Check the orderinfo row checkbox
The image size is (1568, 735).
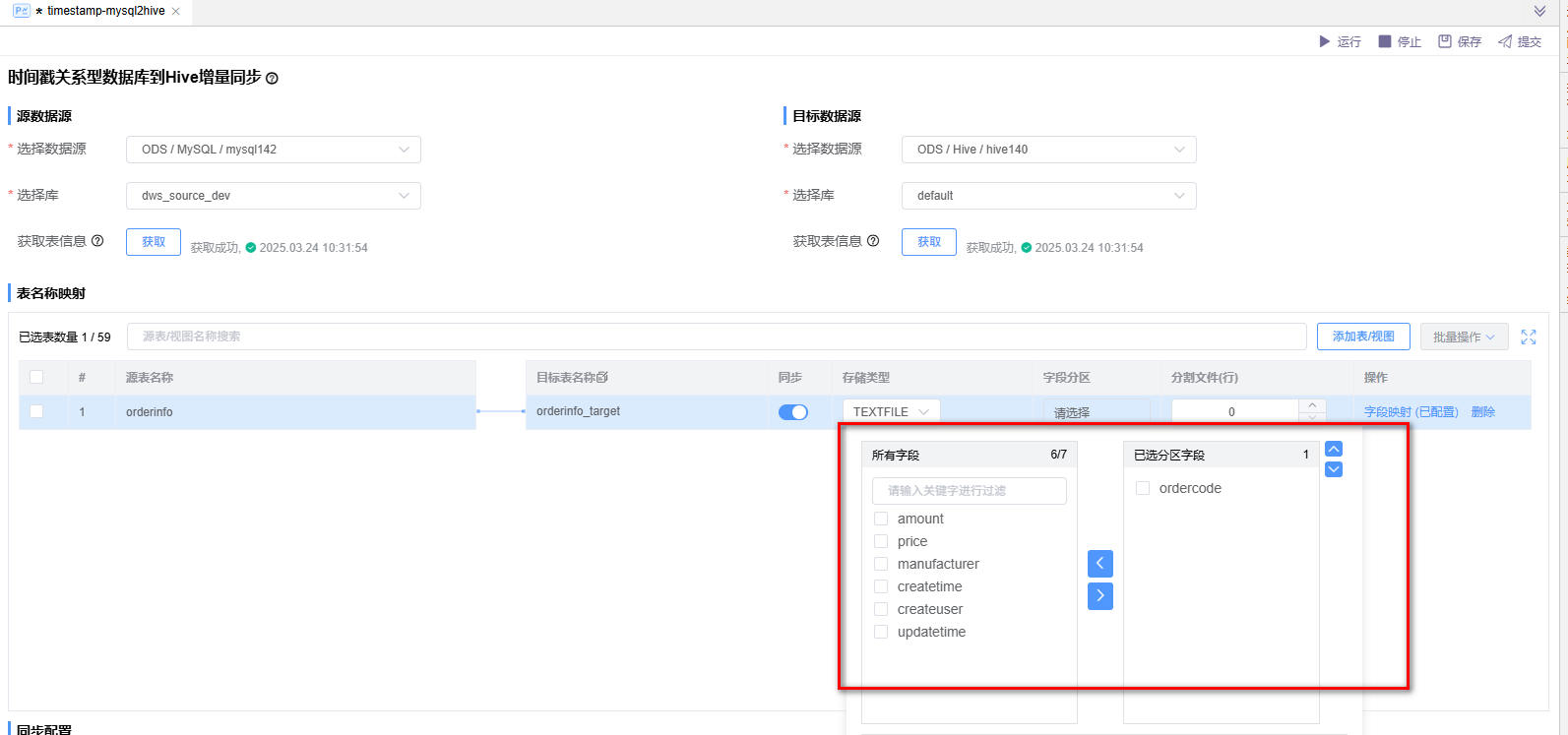click(x=36, y=411)
